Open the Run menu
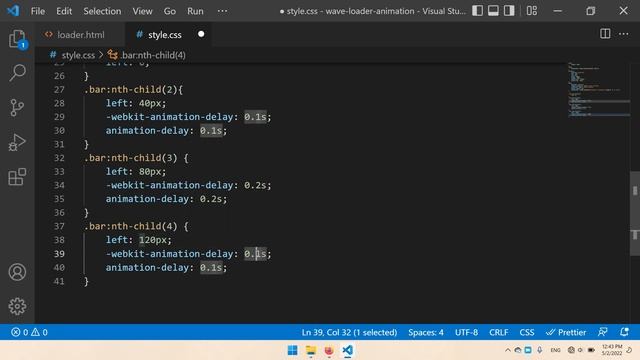Image resolution: width=640 pixels, height=360 pixels. coord(195,11)
